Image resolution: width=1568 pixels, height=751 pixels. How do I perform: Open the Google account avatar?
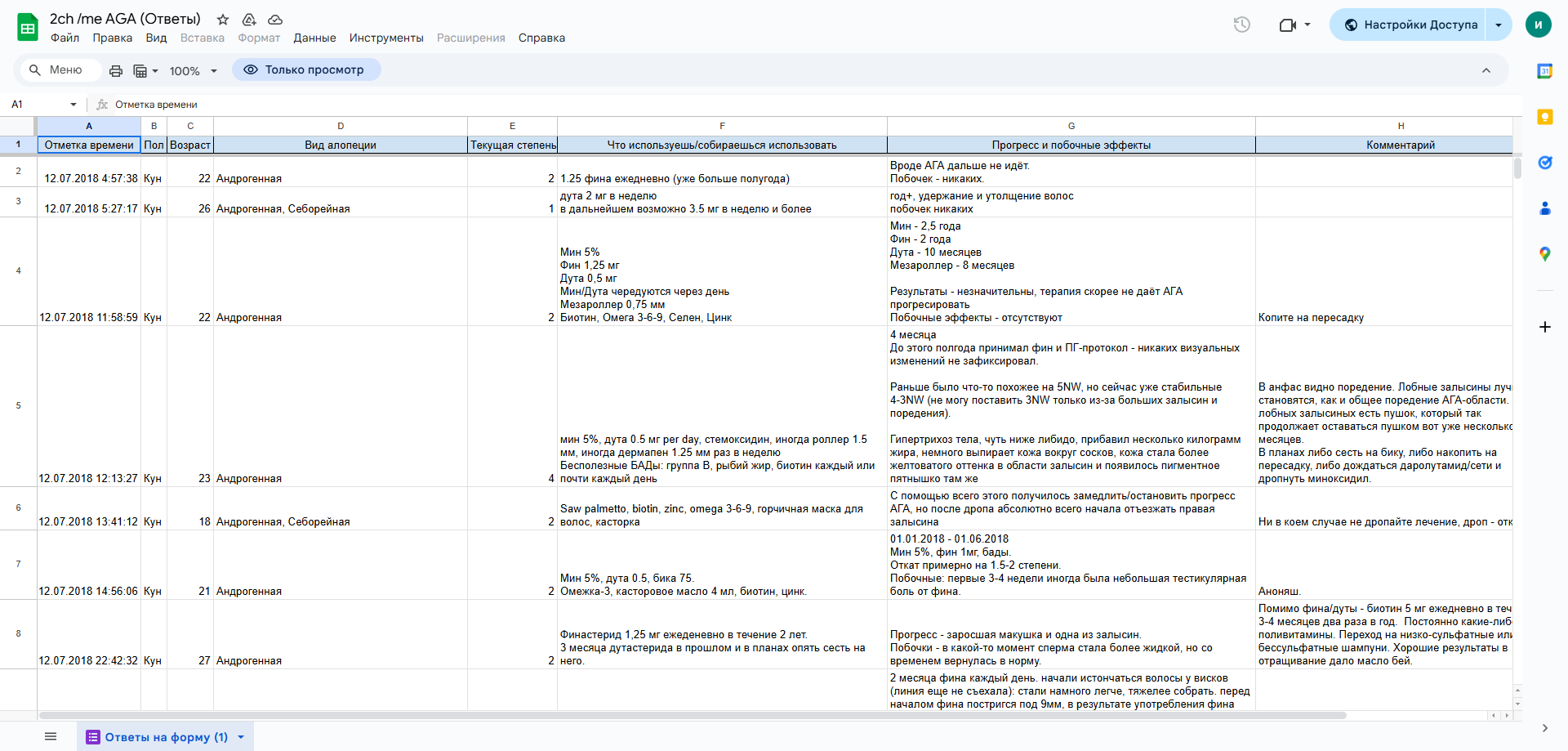coord(1538,25)
